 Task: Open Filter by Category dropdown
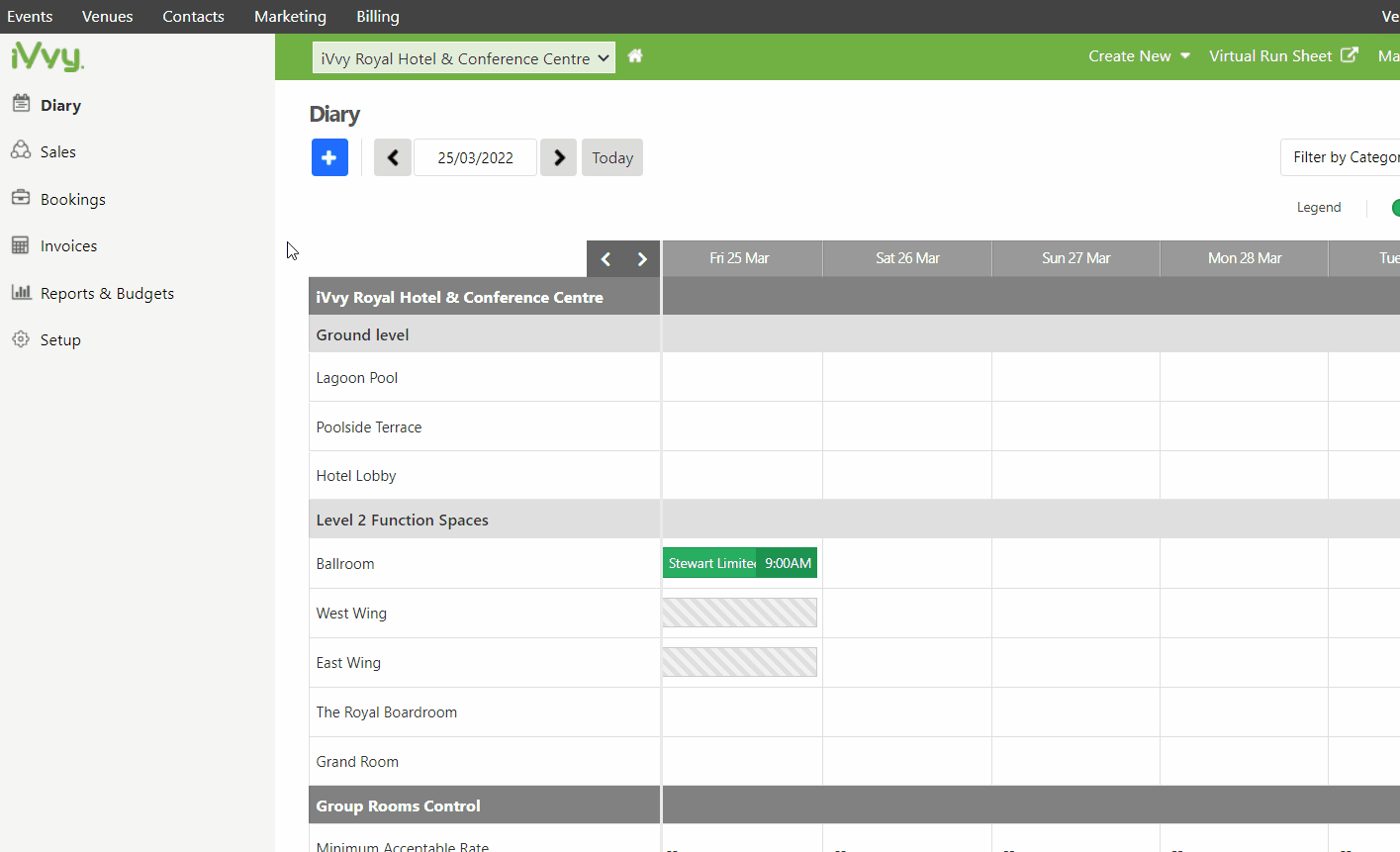[1341, 157]
